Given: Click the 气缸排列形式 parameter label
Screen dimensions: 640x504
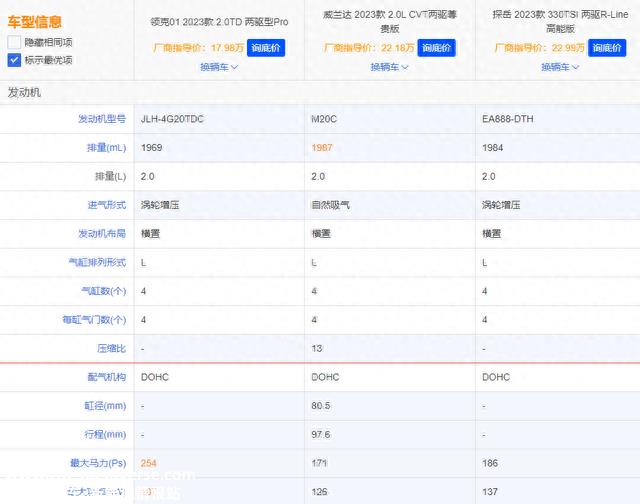Looking at the screenshot, I should [97, 262].
